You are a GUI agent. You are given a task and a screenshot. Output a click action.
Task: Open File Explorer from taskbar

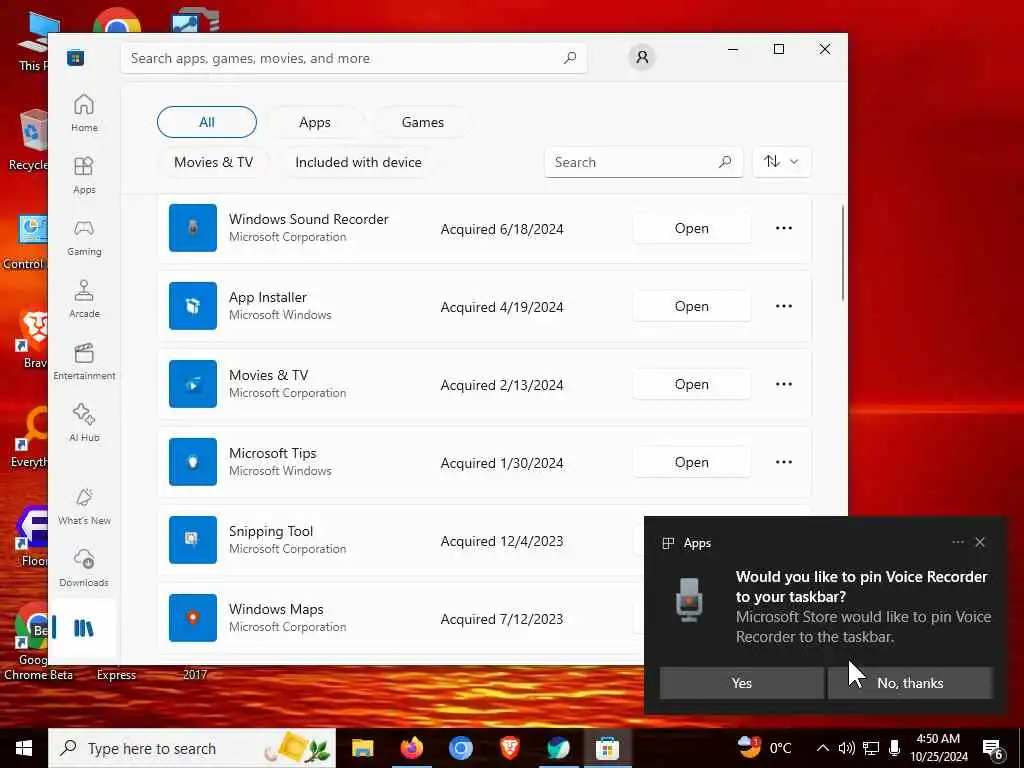(x=362, y=748)
